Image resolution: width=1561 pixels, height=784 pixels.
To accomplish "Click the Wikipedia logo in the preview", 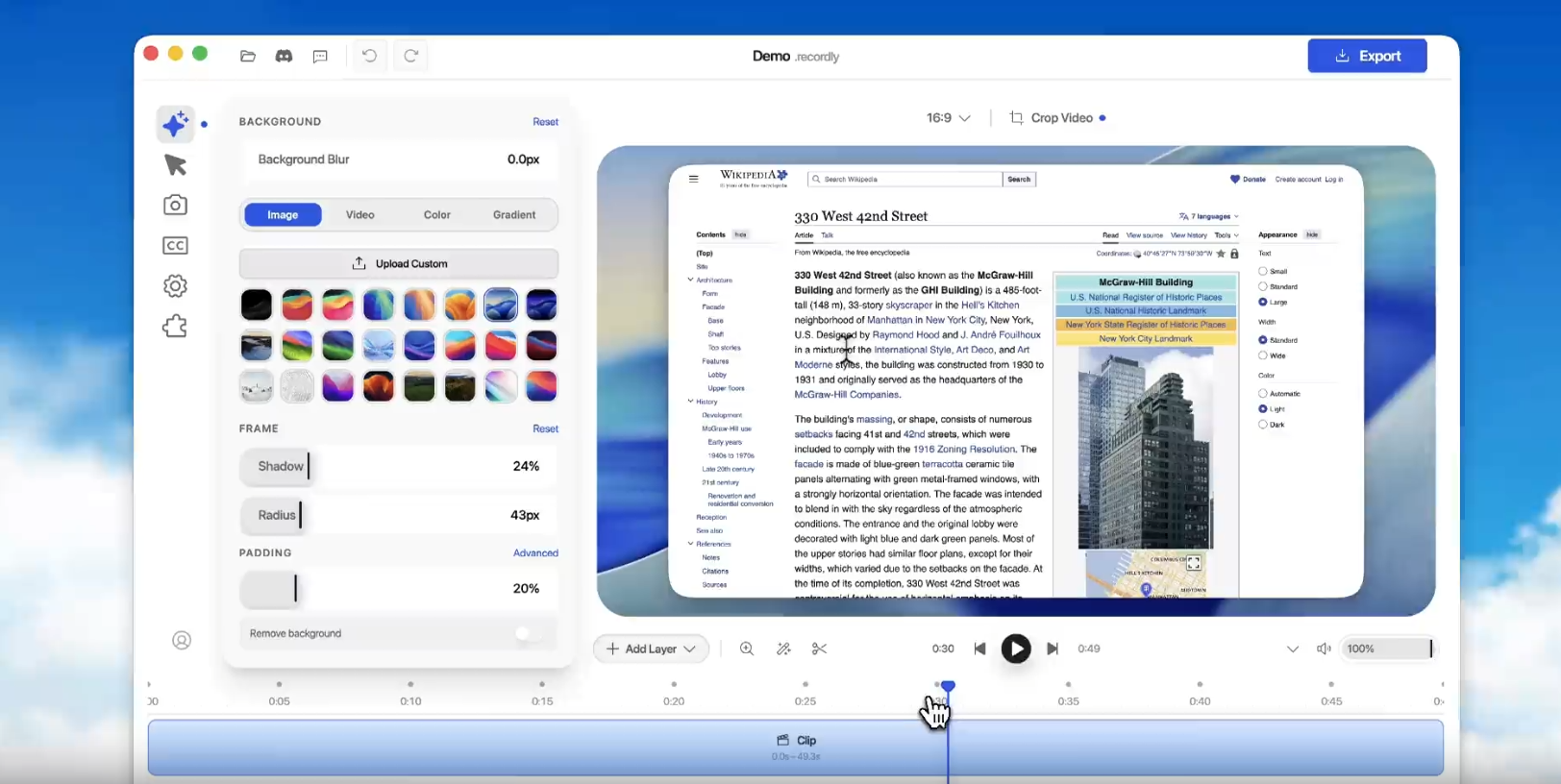I will point(755,178).
